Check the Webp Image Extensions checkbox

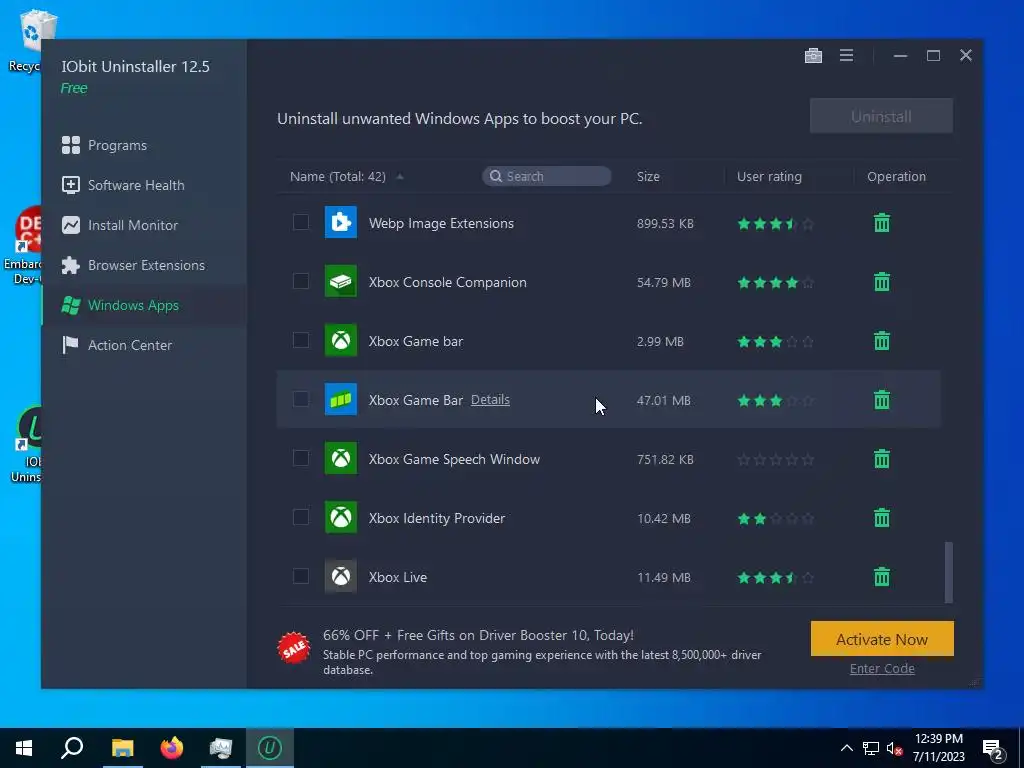click(300, 222)
